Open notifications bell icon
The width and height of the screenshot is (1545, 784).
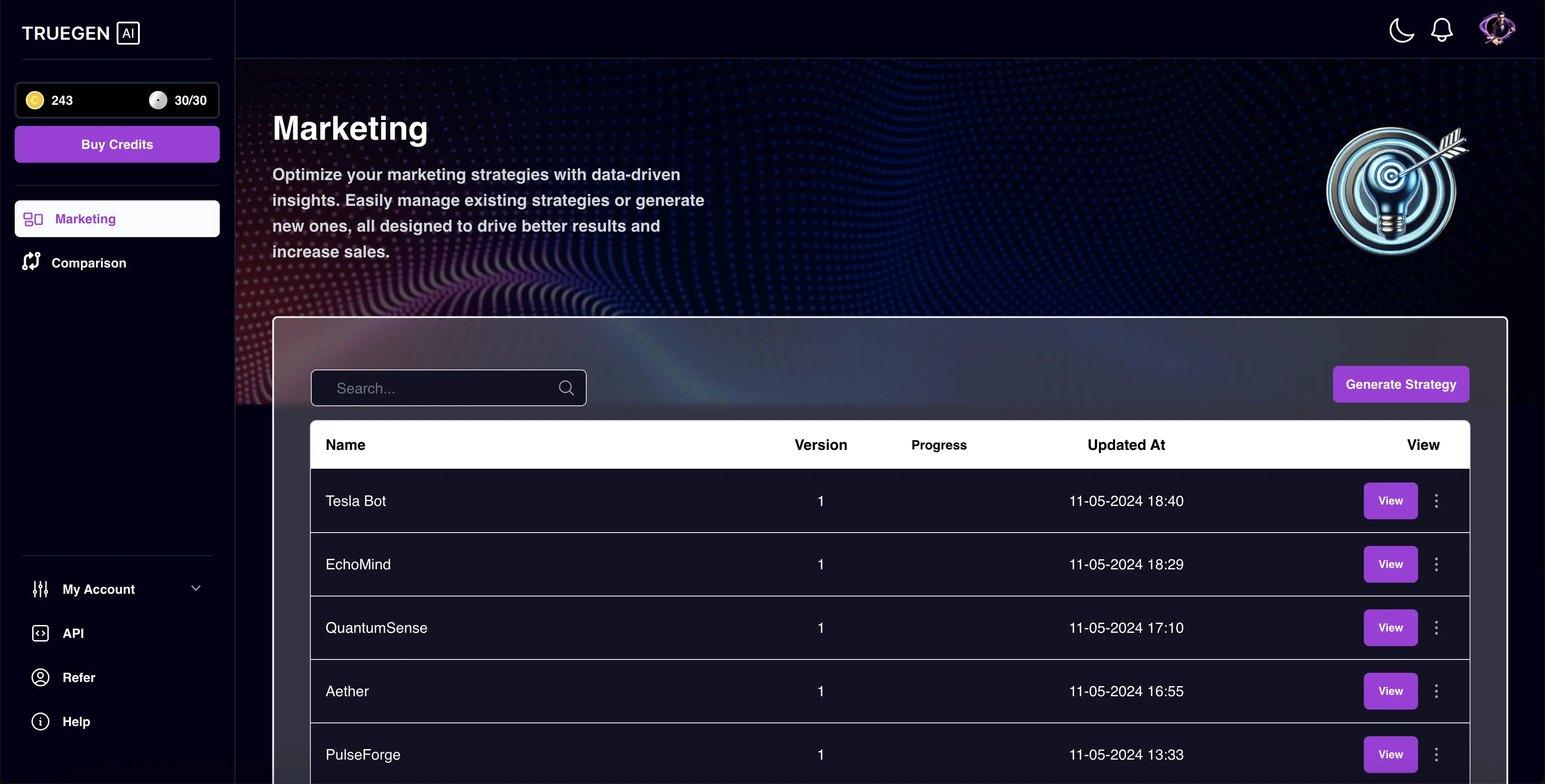coord(1442,30)
